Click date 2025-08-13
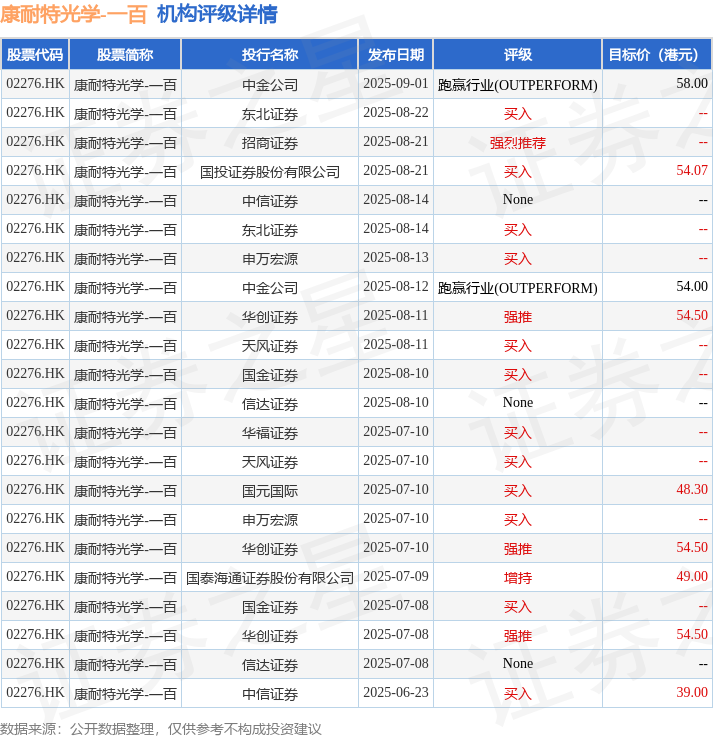This screenshot has height=738, width=713. point(396,258)
